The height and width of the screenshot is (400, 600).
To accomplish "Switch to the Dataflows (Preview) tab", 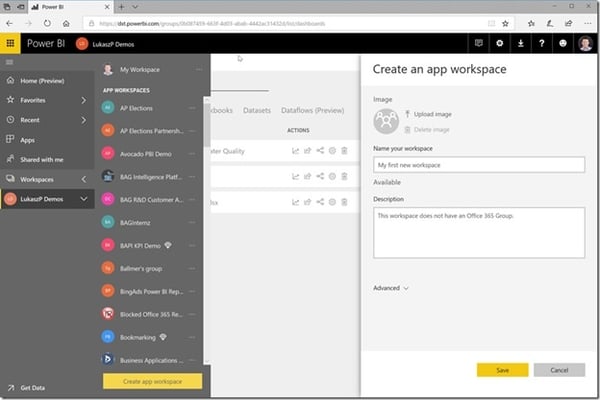I will pyautogui.click(x=312, y=110).
